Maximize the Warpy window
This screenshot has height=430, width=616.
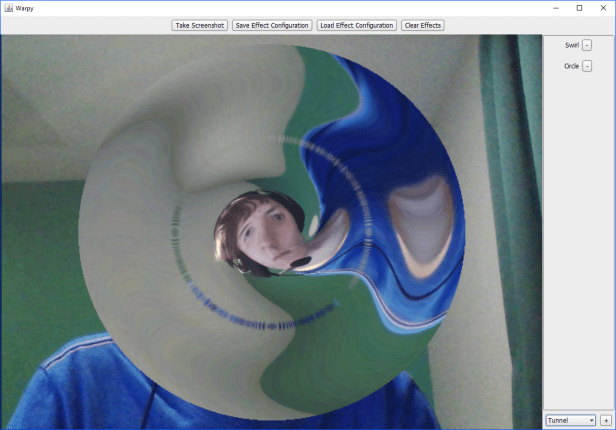(579, 8)
